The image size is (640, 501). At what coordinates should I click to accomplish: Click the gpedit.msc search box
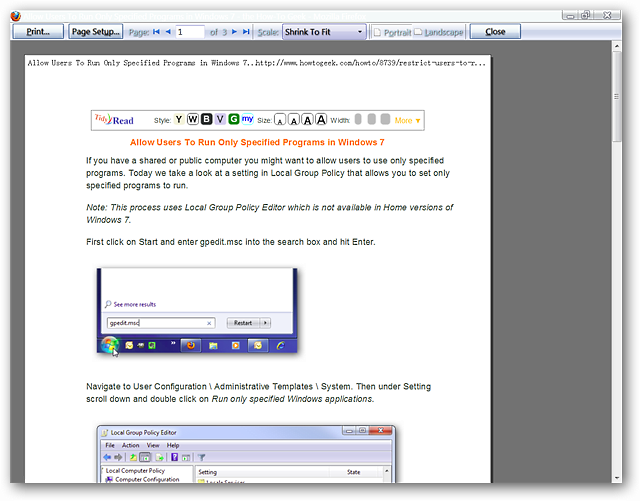161,323
